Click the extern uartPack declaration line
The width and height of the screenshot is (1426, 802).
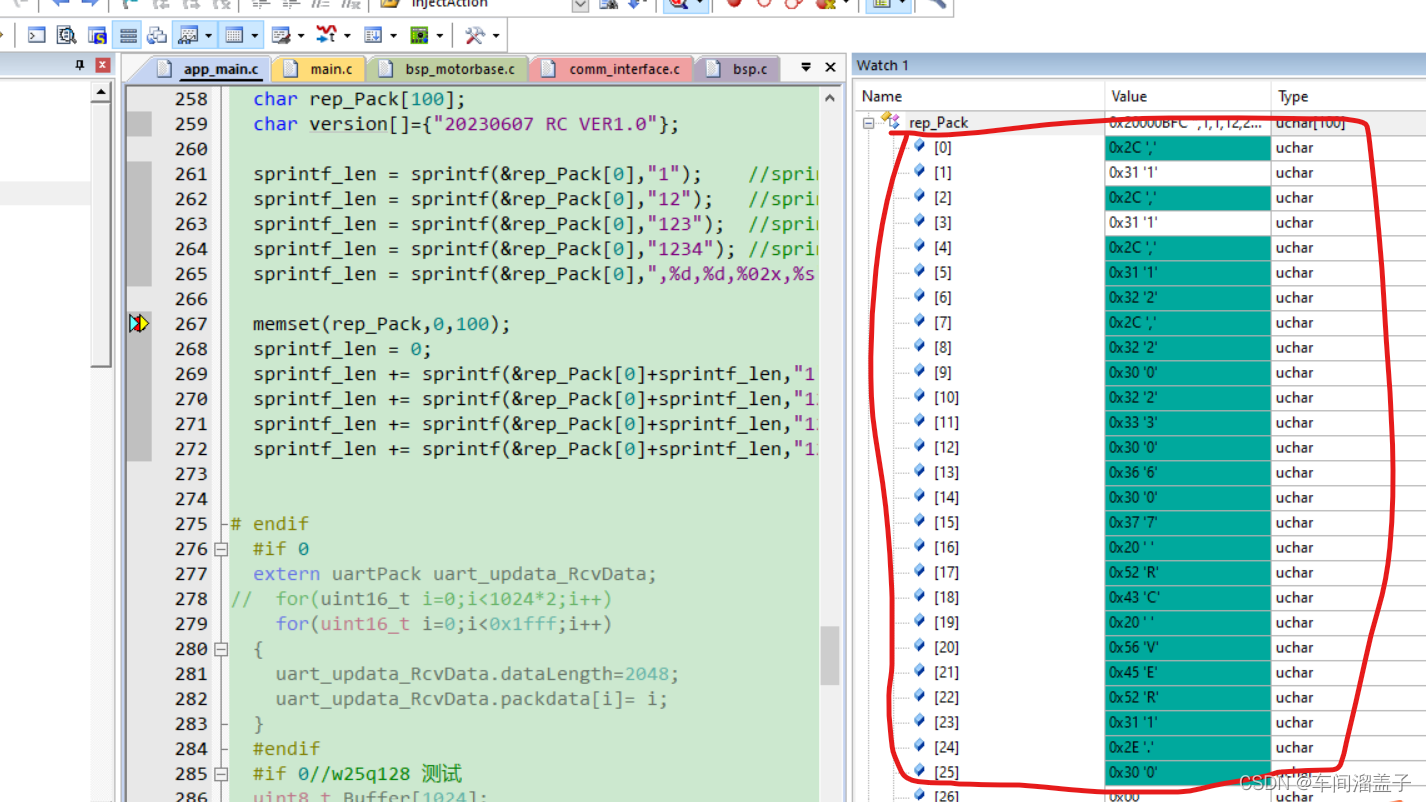point(455,574)
